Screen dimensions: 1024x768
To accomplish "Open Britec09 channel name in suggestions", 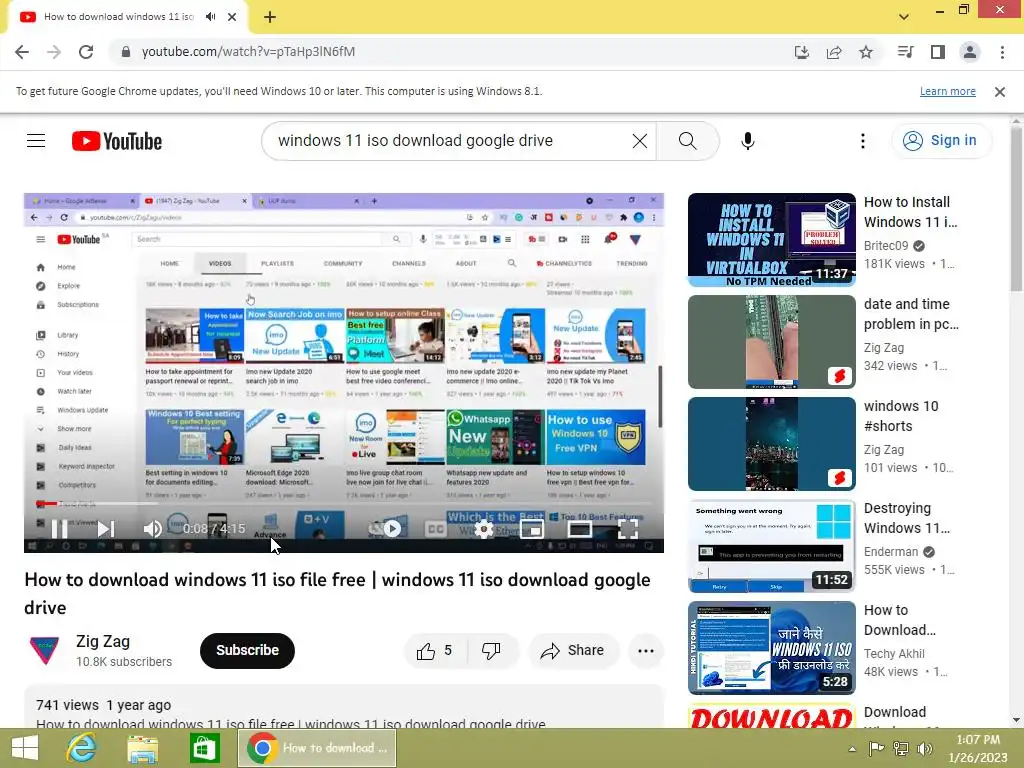I will coord(886,246).
